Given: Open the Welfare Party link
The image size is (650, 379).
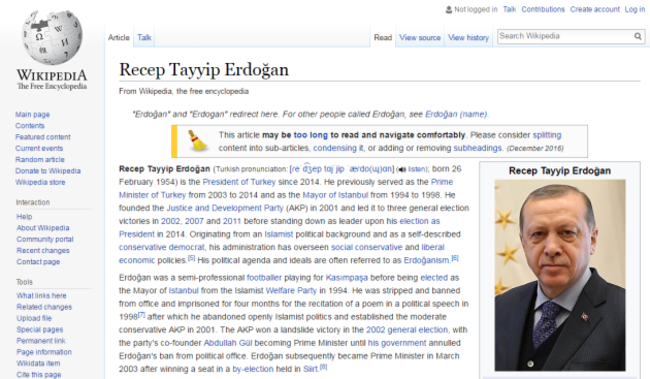Looking at the screenshot, I should tap(291, 291).
